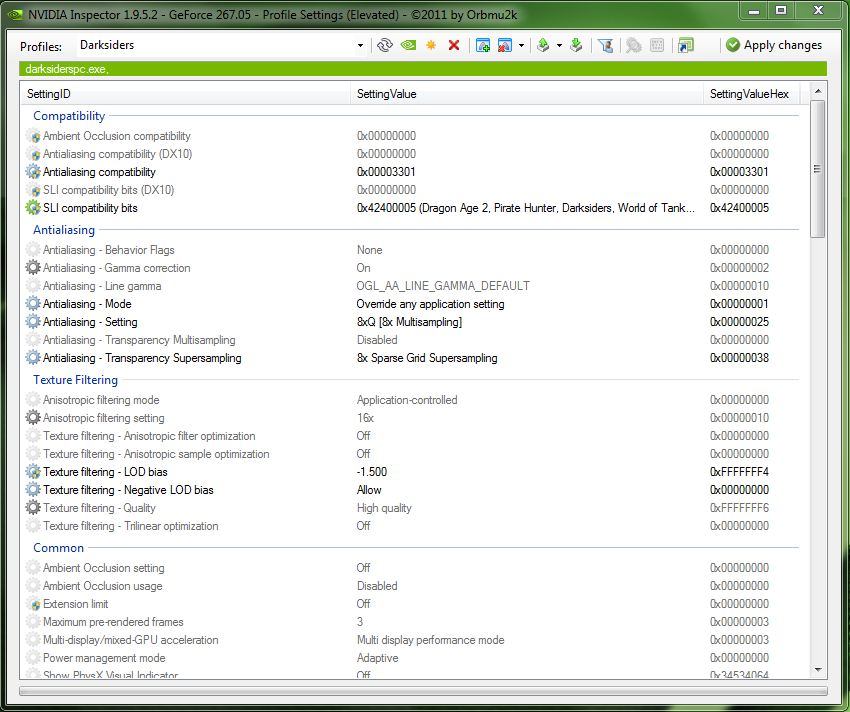Click 8xQ [8x Multisampling] value
Screen dimensions: 850x712
coord(409,322)
